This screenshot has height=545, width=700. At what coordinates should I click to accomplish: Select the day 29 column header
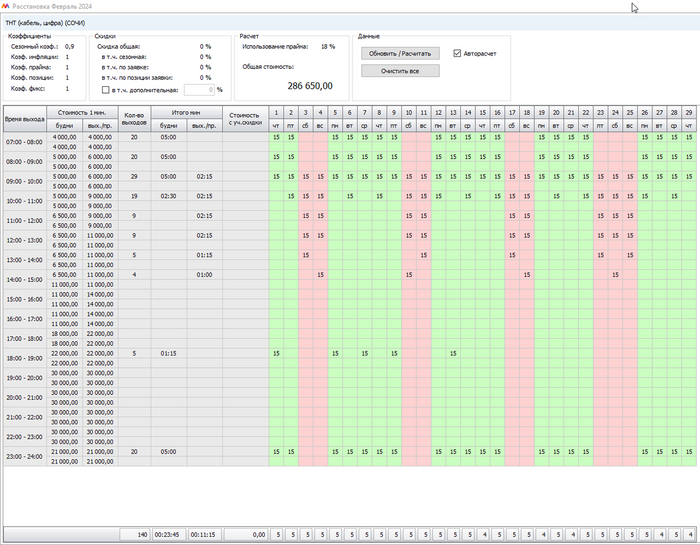click(x=689, y=113)
